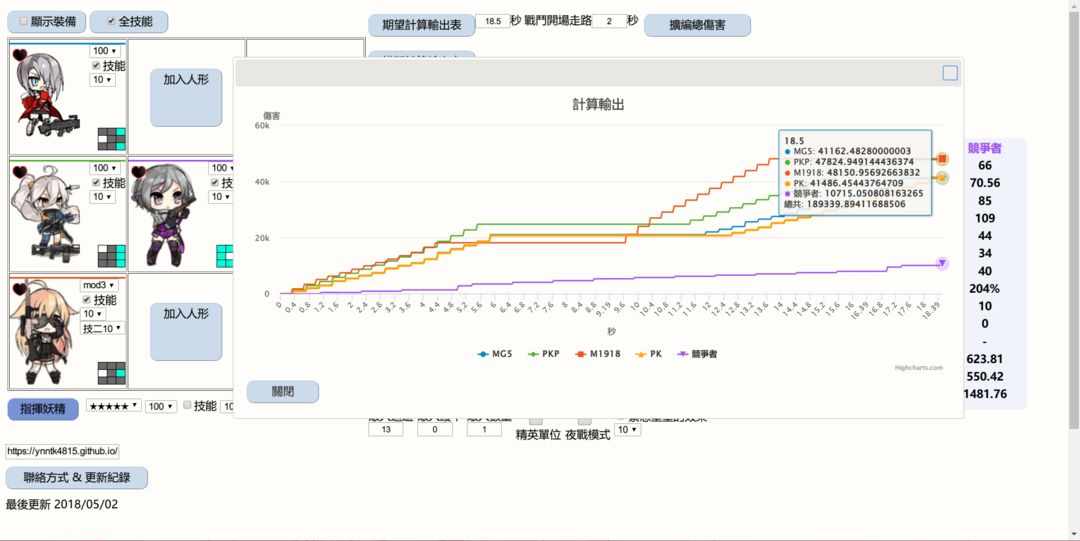
Task: Hide the 競爭者 series via chart legend
Action: (x=697, y=354)
